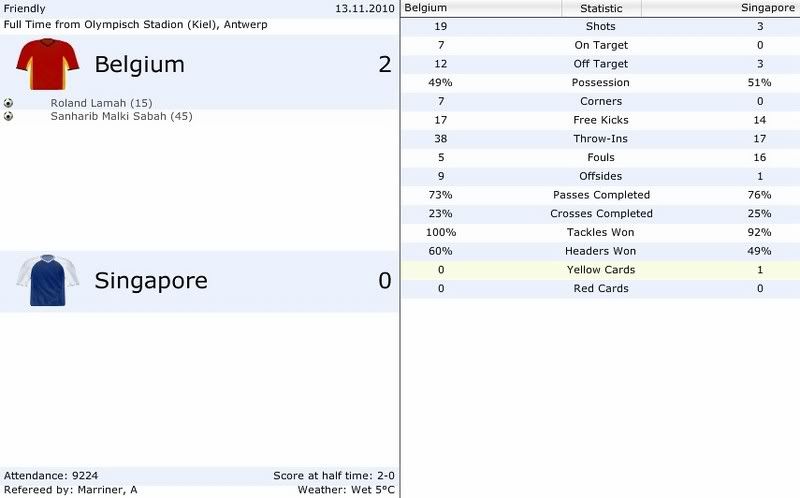Click the goal ball icon beside Roland Lamah

point(8,103)
